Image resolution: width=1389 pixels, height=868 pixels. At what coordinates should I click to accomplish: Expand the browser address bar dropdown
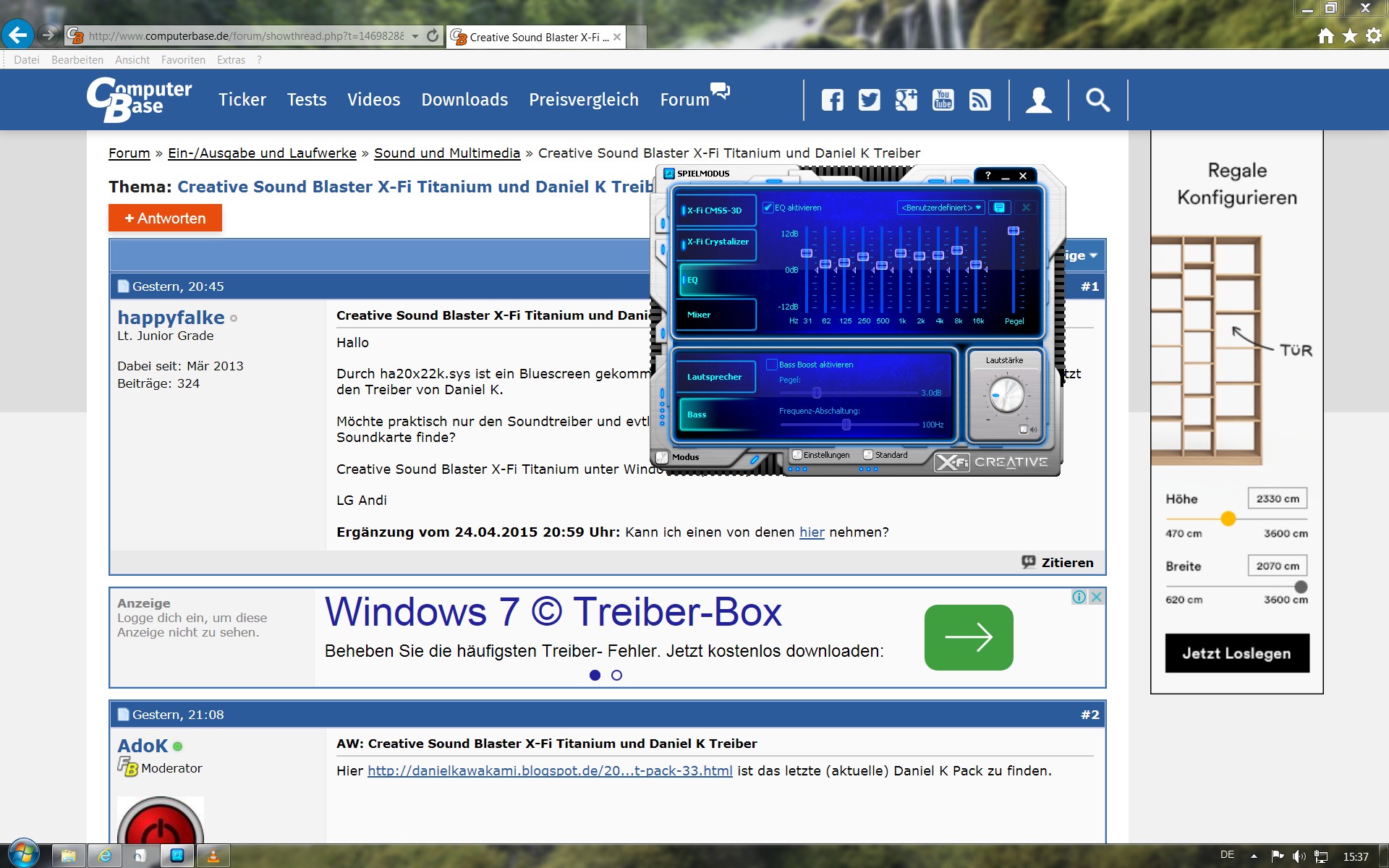click(x=415, y=36)
